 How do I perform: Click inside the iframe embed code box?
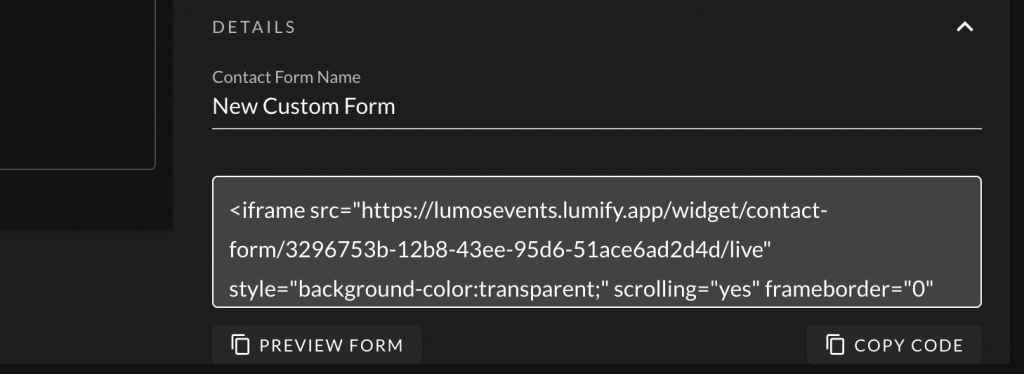tap(596, 242)
